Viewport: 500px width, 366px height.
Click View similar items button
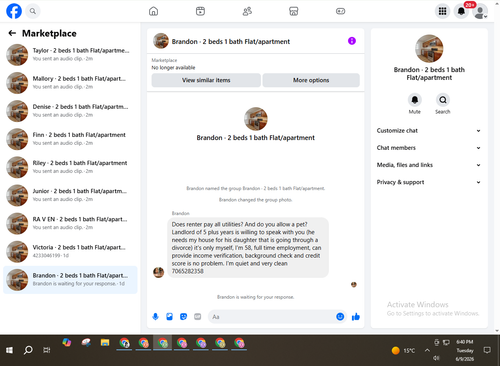(206, 80)
